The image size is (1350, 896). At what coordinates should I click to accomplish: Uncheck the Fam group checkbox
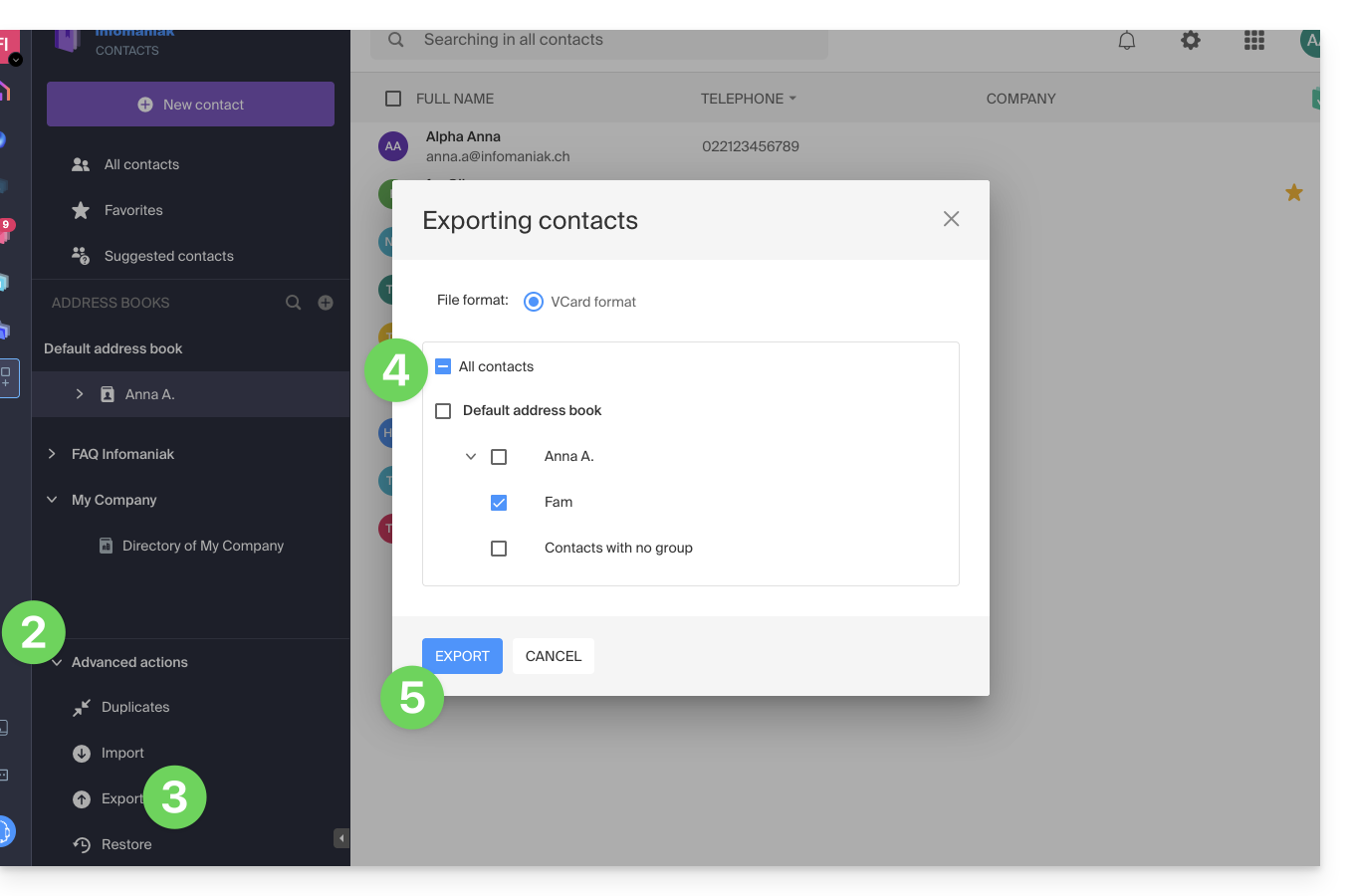point(499,503)
